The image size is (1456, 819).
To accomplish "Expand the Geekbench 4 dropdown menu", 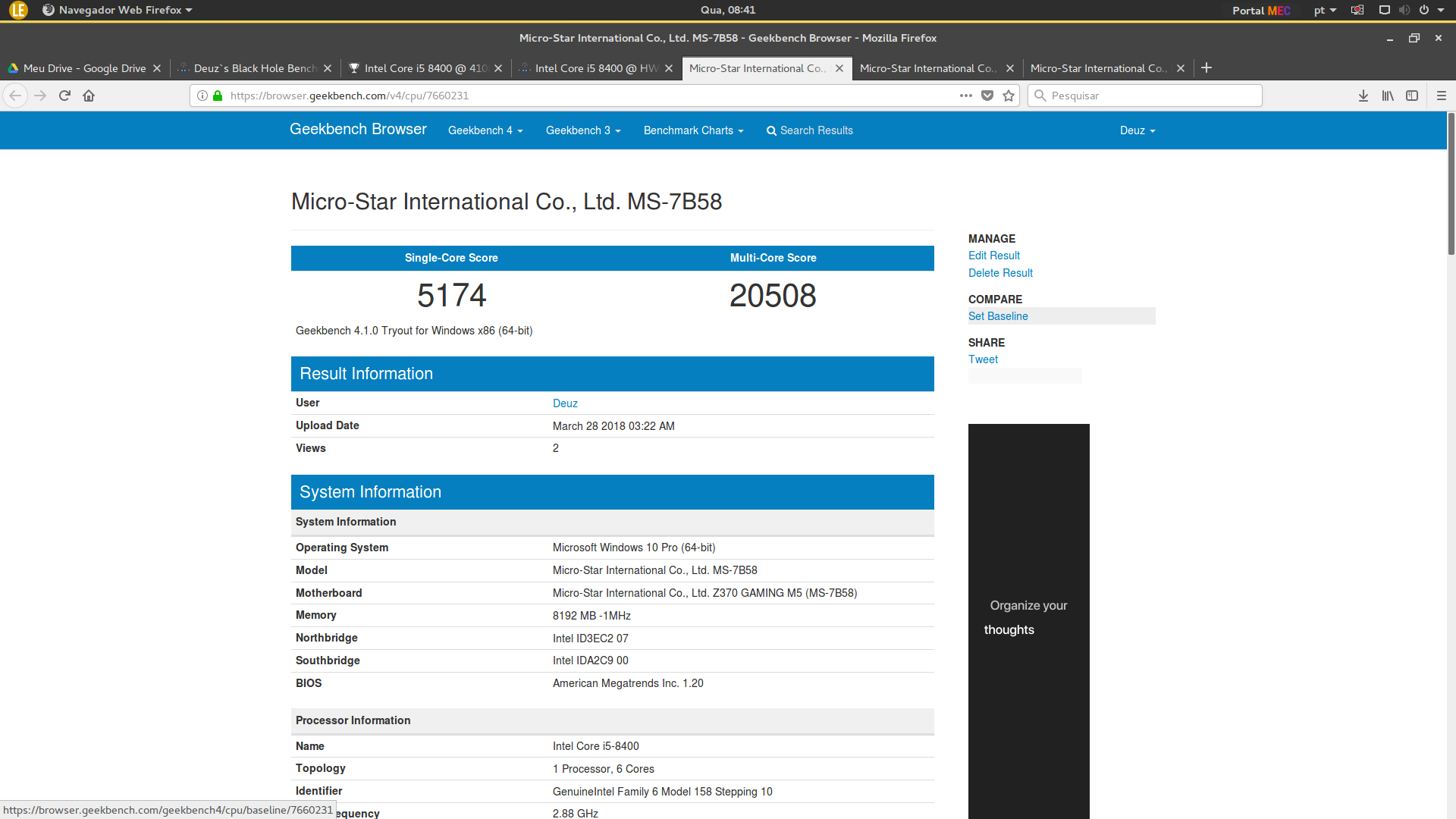I will click(485, 130).
